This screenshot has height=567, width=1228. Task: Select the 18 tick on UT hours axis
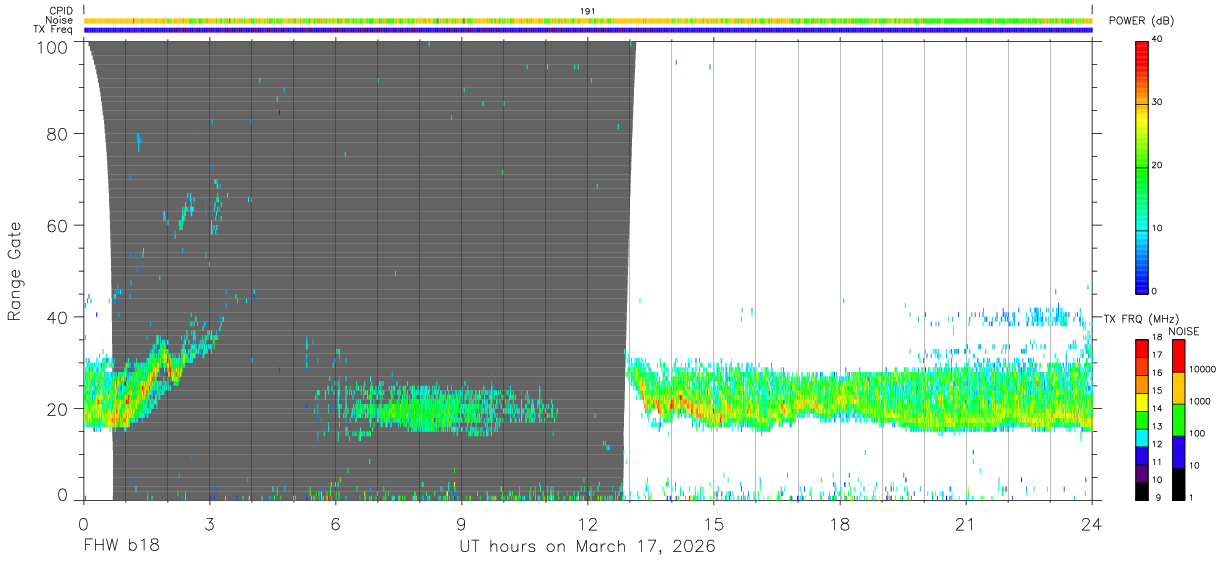pyautogui.click(x=840, y=523)
